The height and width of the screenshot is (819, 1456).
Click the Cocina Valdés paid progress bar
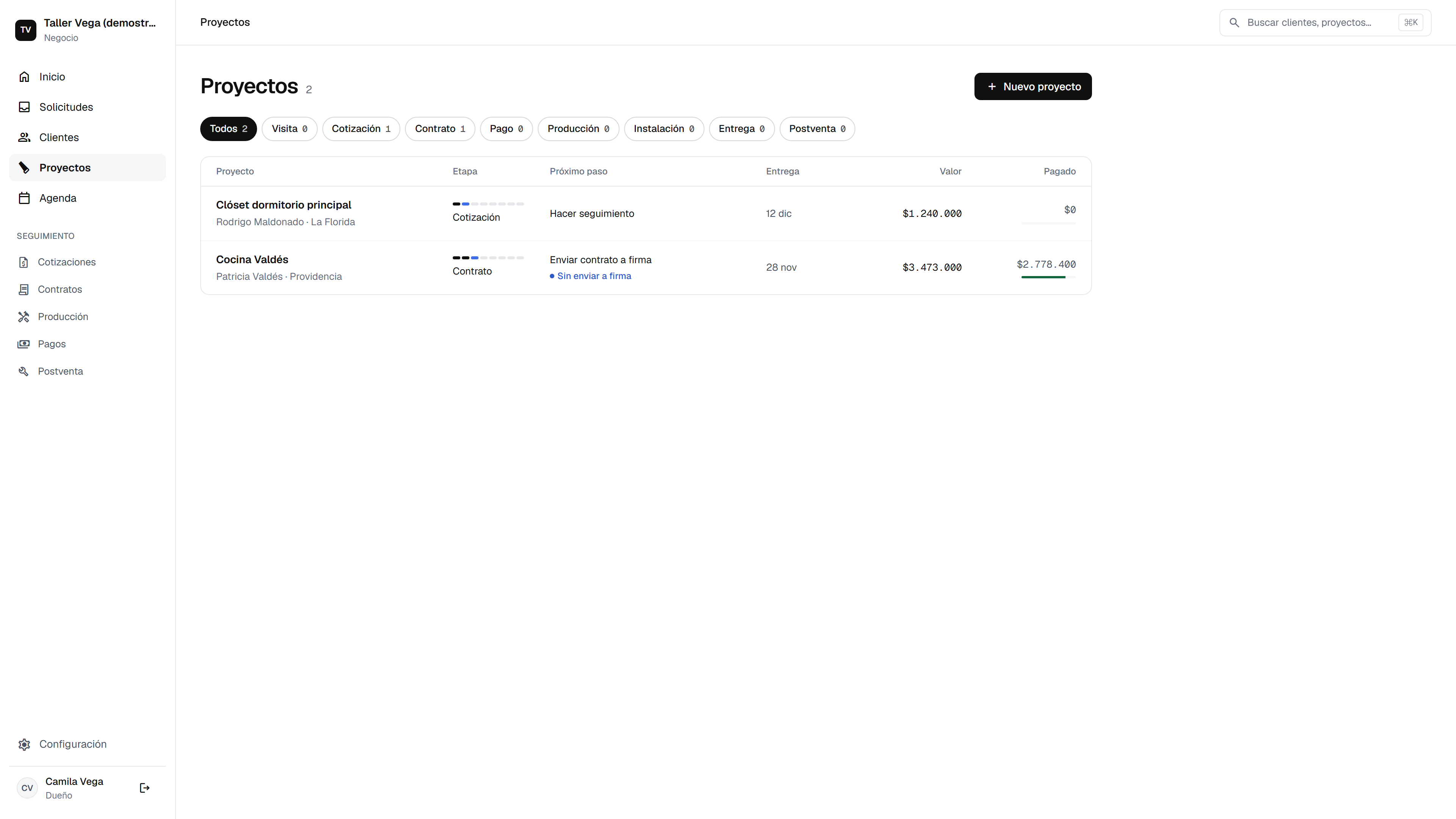(x=1048, y=277)
